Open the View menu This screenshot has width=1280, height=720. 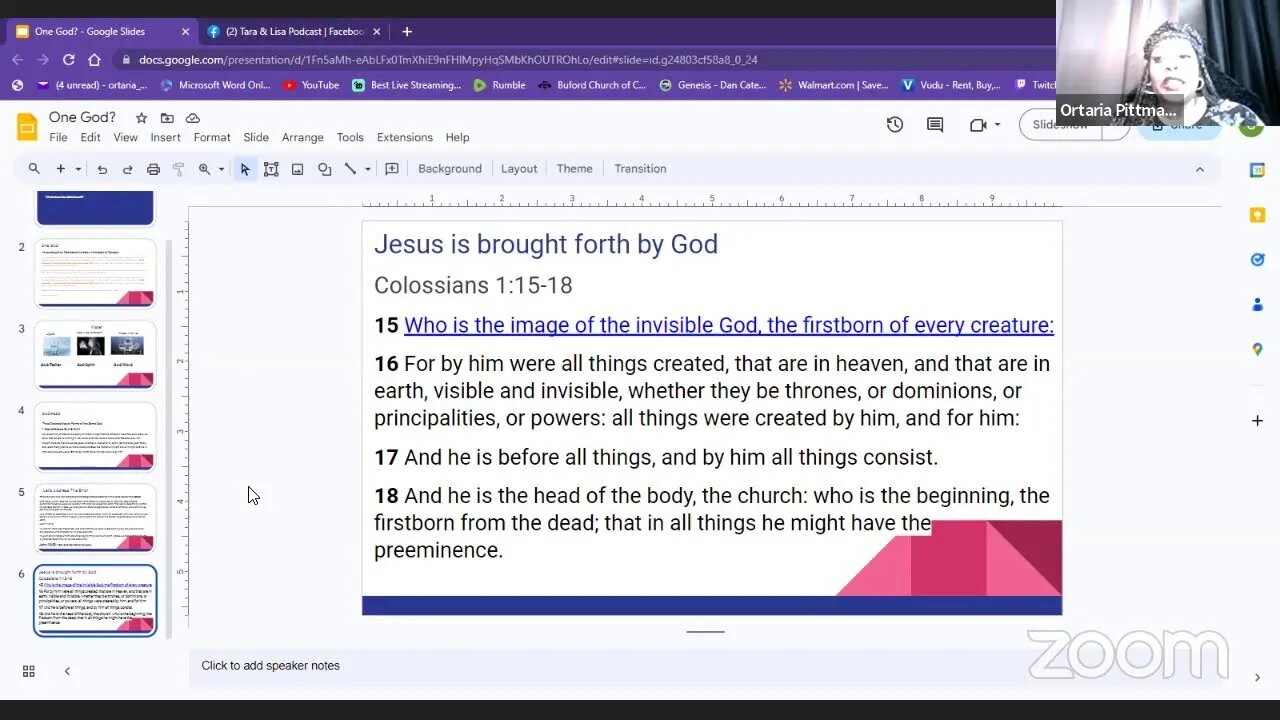click(125, 138)
